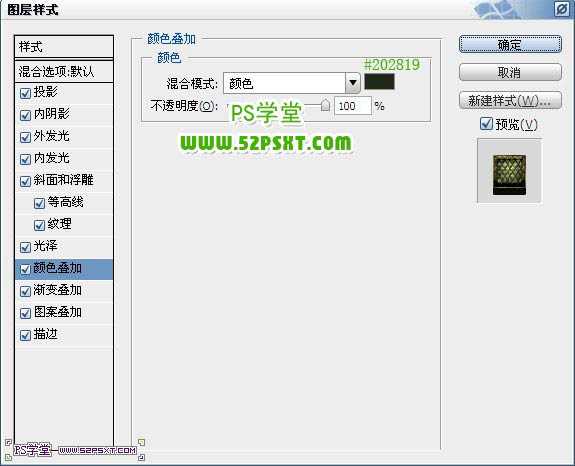Select 内发光 in the styles list
The image size is (575, 466).
point(51,158)
